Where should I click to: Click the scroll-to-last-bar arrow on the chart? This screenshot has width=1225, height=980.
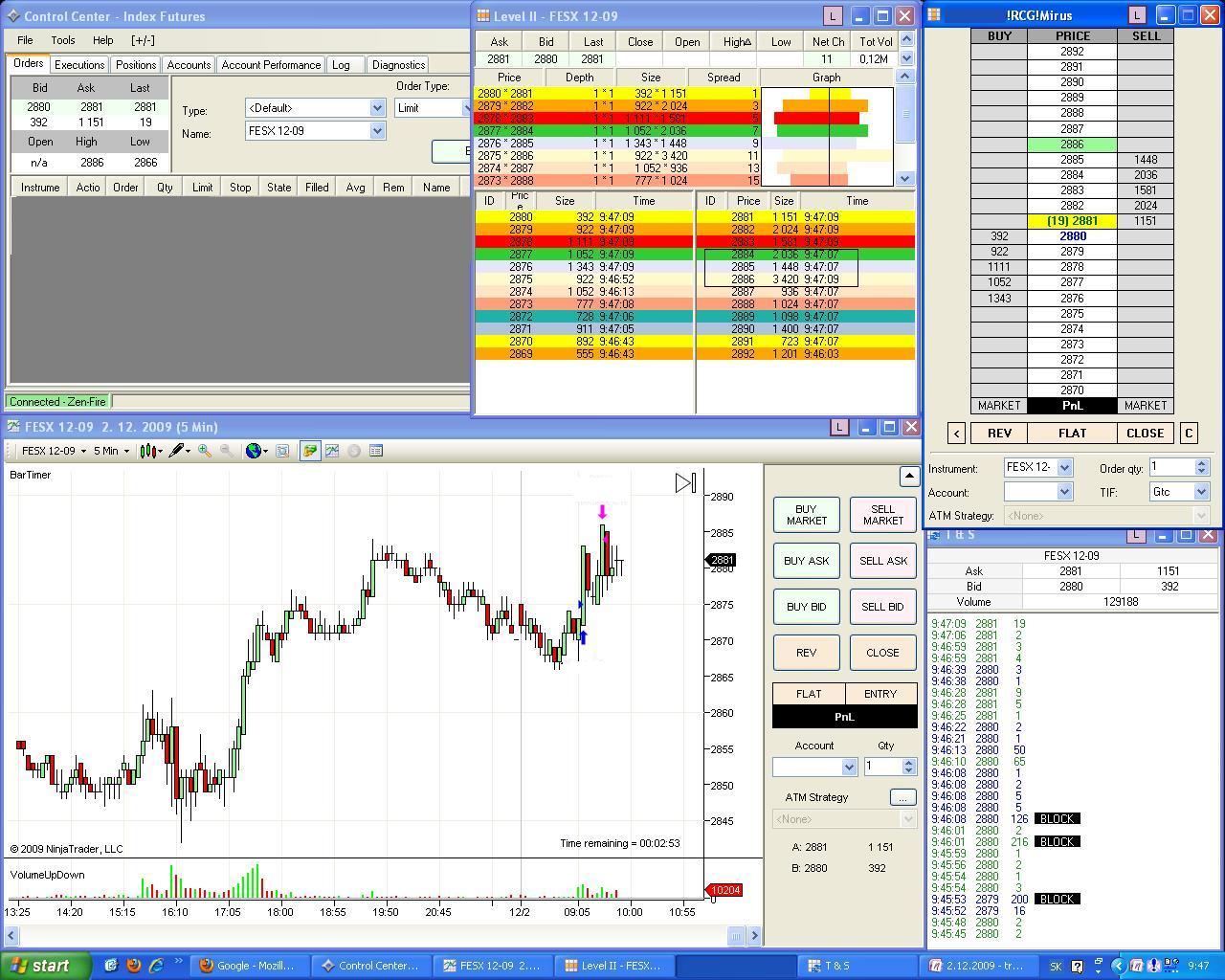685,483
